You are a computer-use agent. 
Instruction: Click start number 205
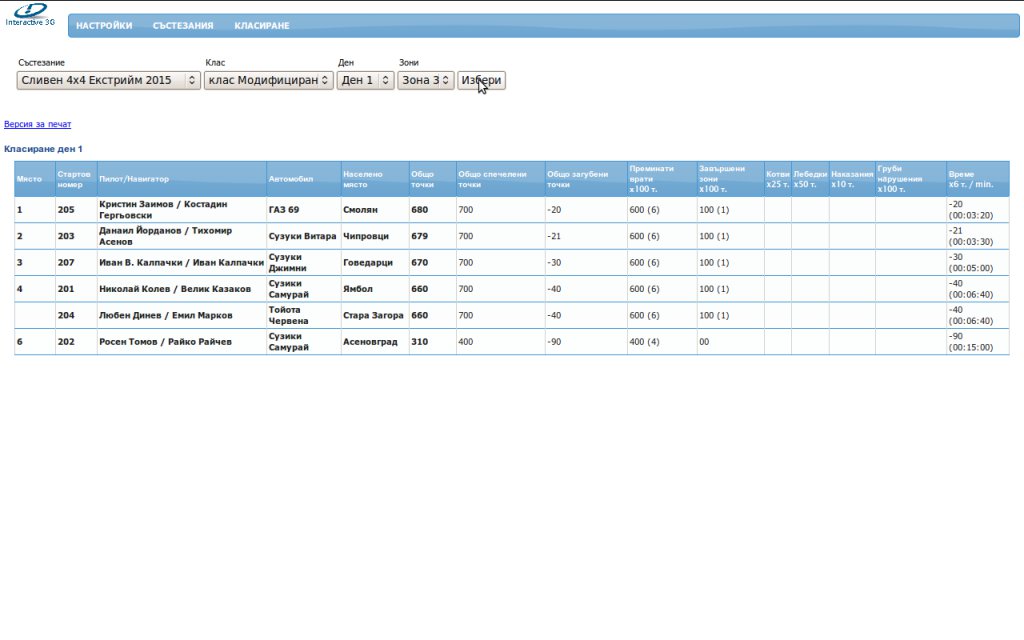(x=66, y=210)
